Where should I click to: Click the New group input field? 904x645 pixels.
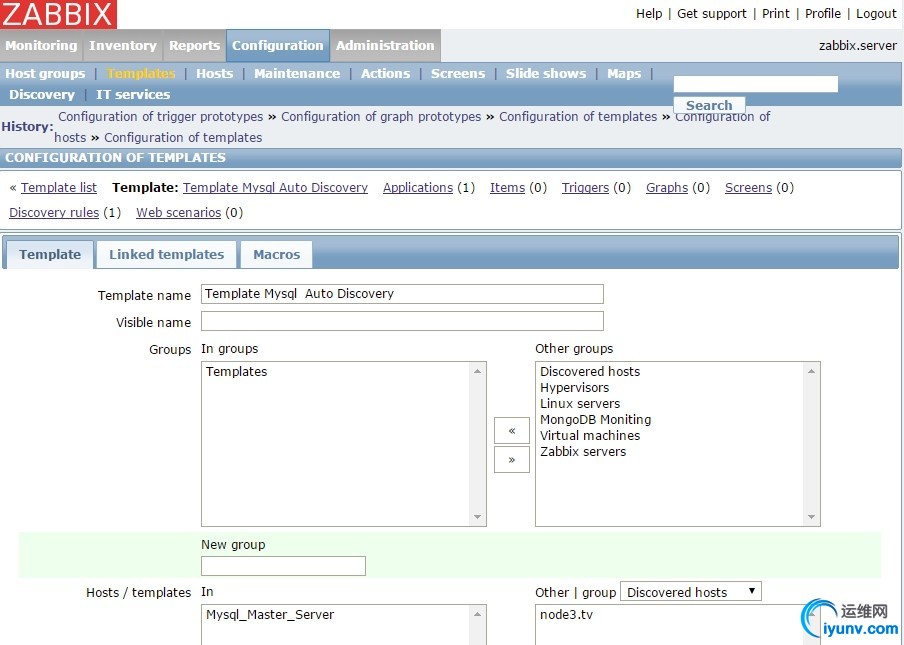tap(283, 566)
